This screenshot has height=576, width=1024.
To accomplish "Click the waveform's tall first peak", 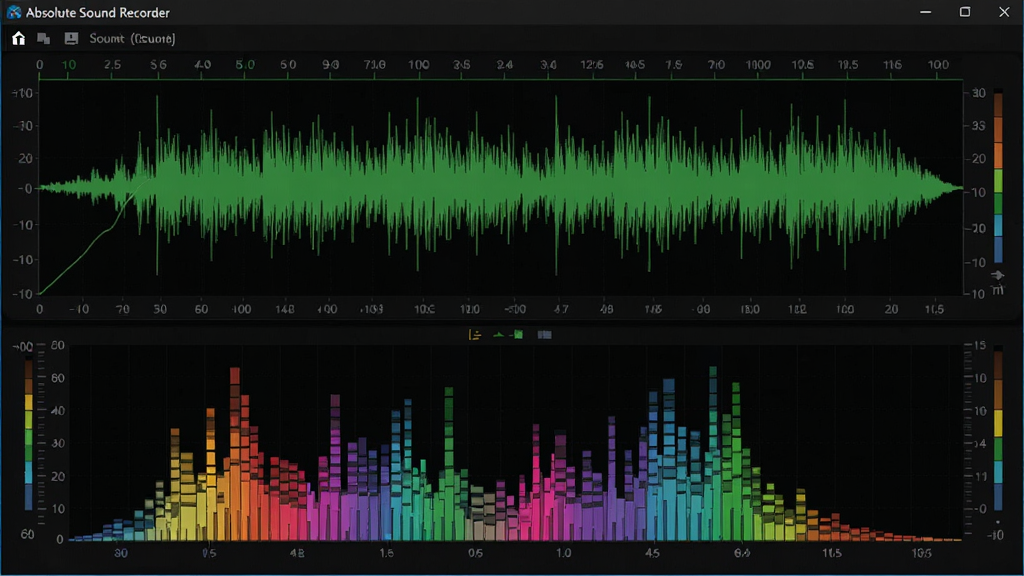I will (x=157, y=186).
